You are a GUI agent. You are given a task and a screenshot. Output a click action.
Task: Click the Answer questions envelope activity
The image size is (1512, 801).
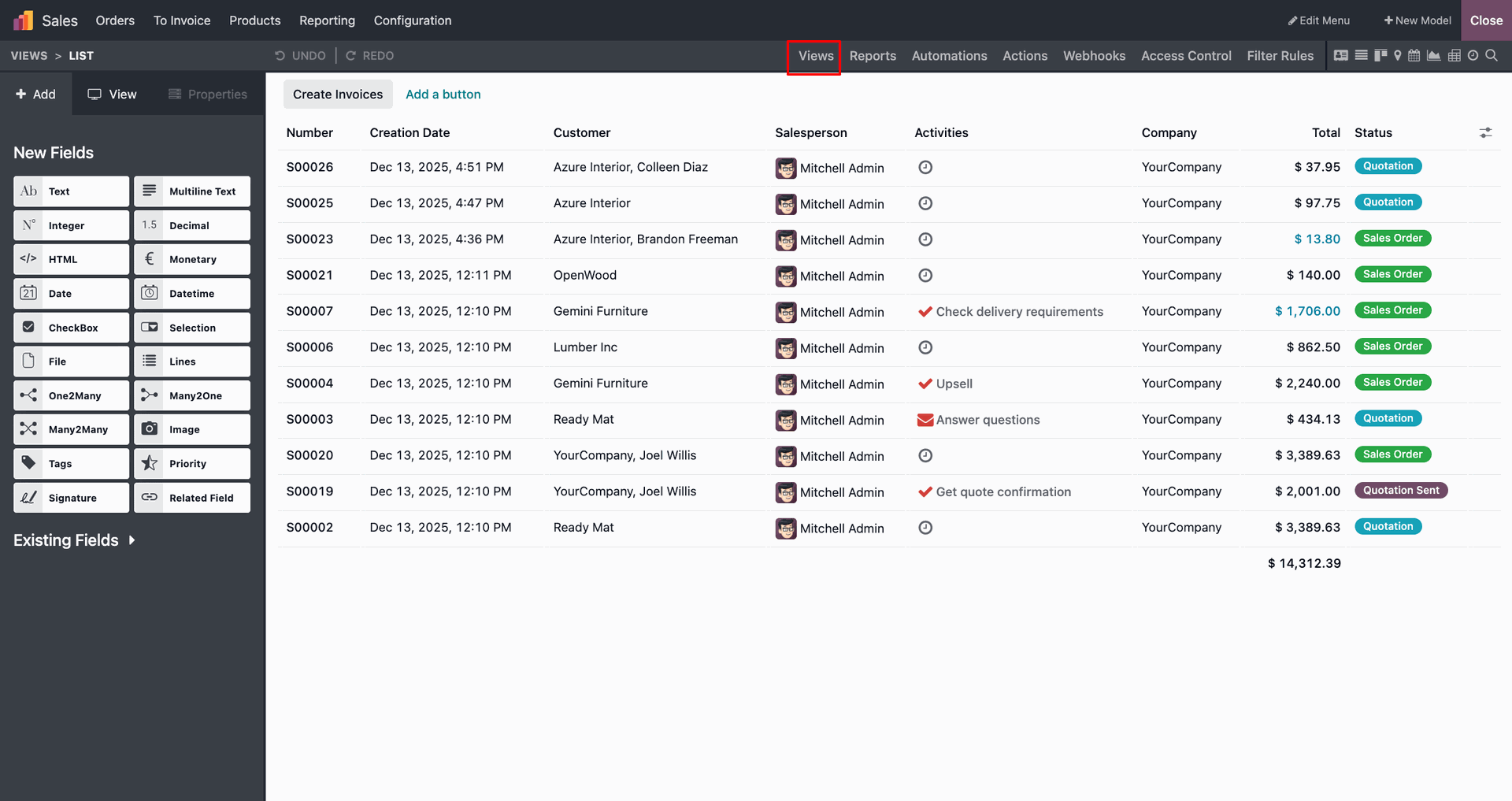pyautogui.click(x=925, y=420)
